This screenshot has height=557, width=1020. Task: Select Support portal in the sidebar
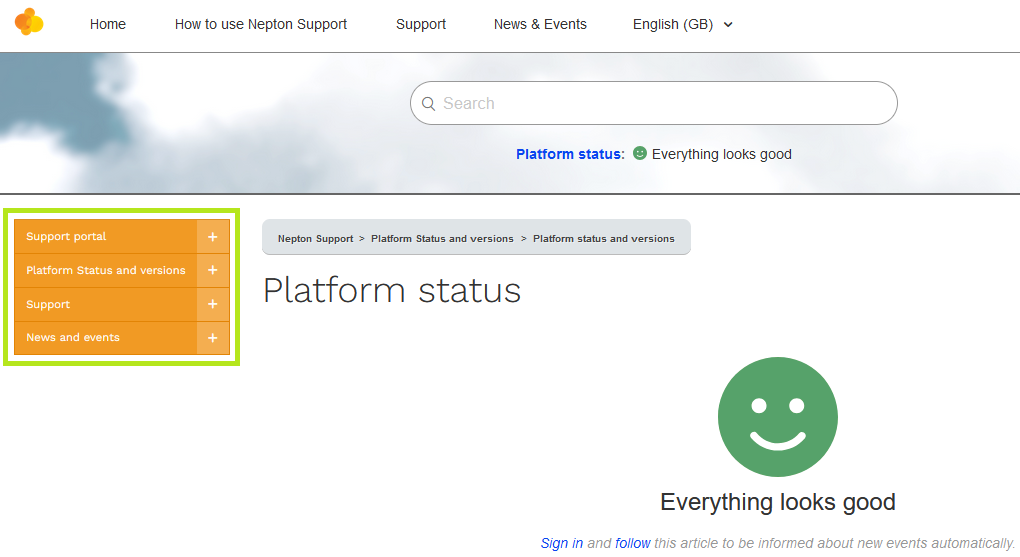66,237
